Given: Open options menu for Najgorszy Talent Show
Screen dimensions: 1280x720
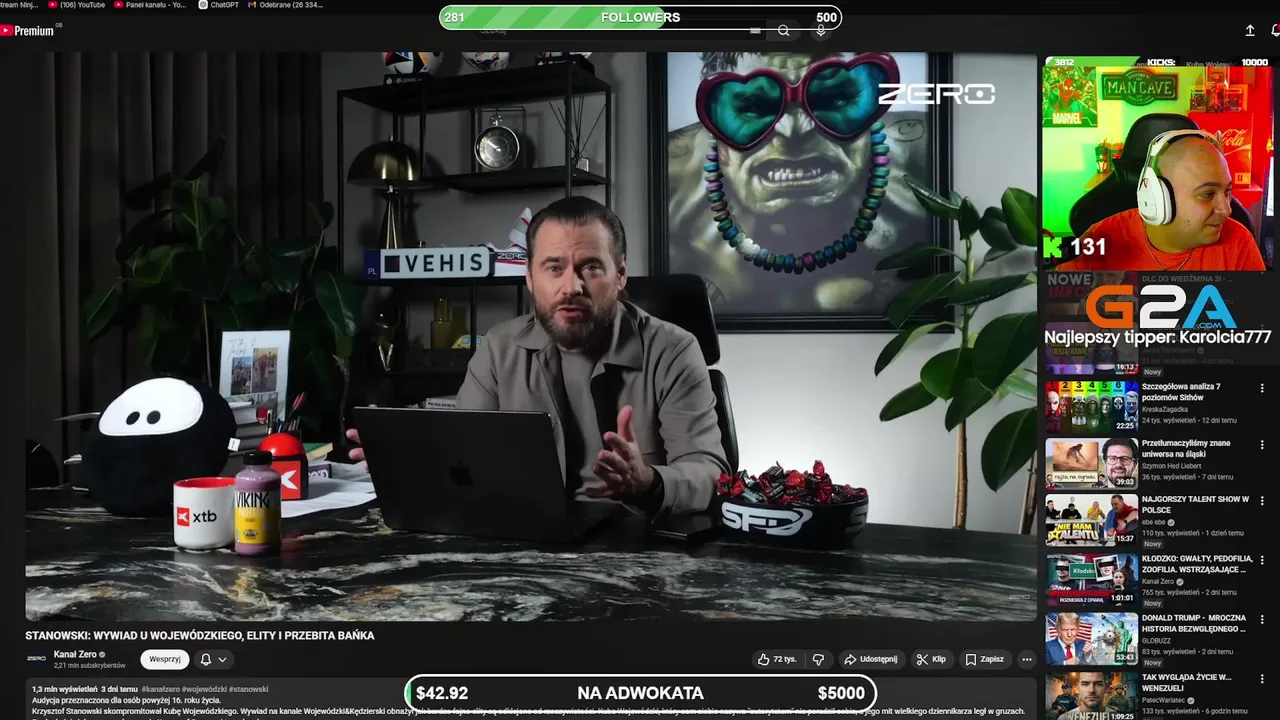Looking at the screenshot, I should point(1262,500).
